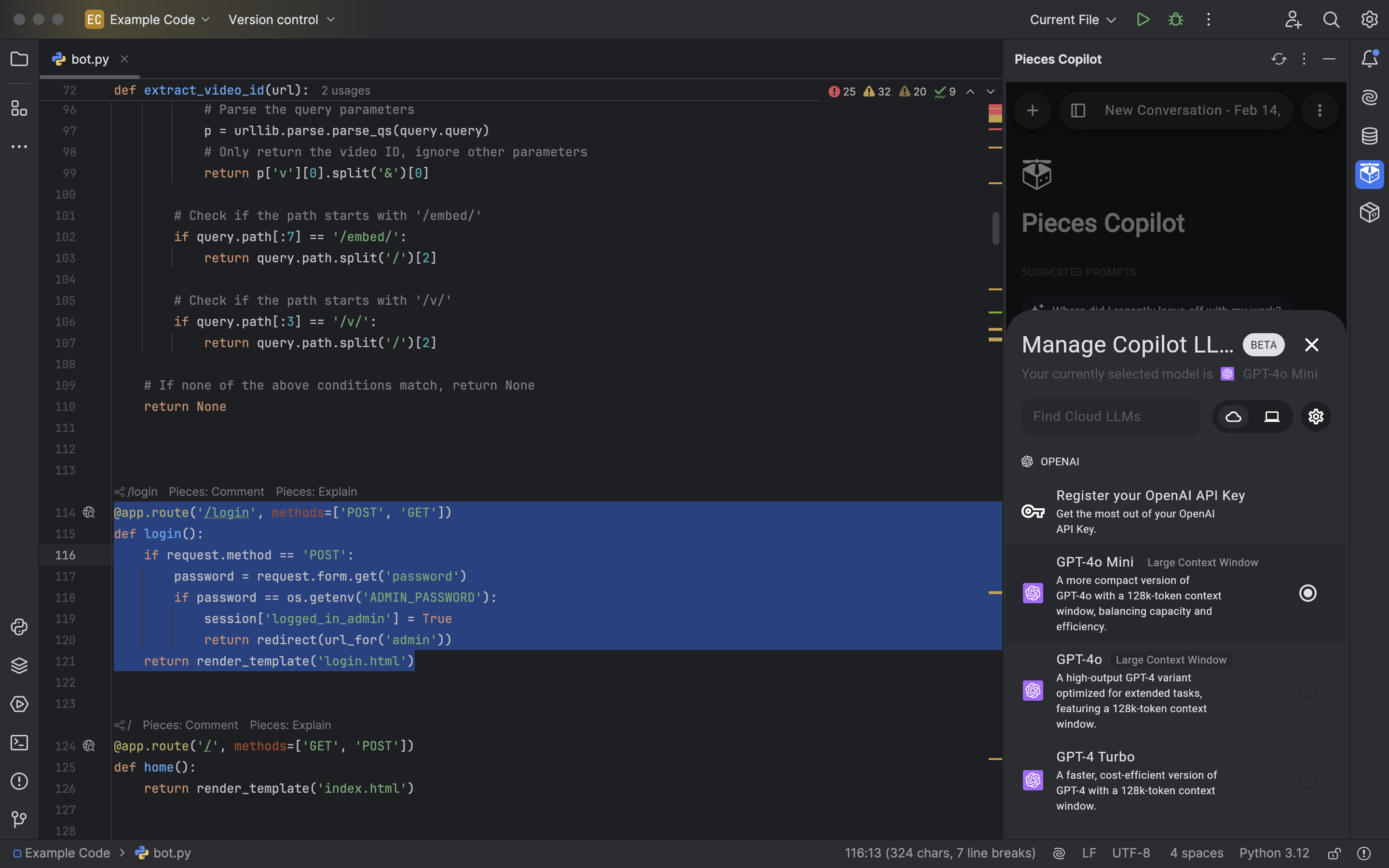1389x868 pixels.
Task: Open Python Packages layers icon
Action: coord(19,665)
